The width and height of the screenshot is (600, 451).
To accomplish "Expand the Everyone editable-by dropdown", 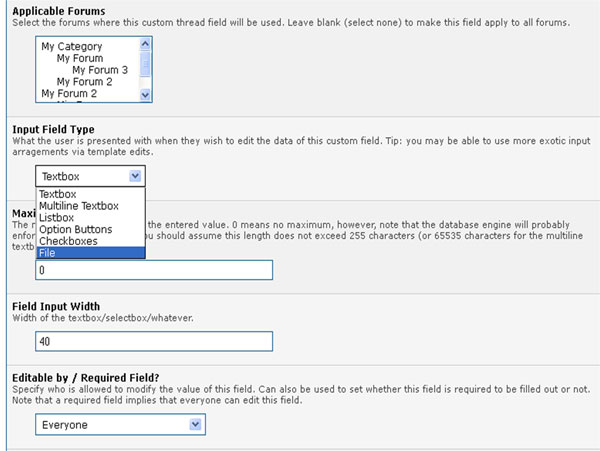I will point(195,425).
